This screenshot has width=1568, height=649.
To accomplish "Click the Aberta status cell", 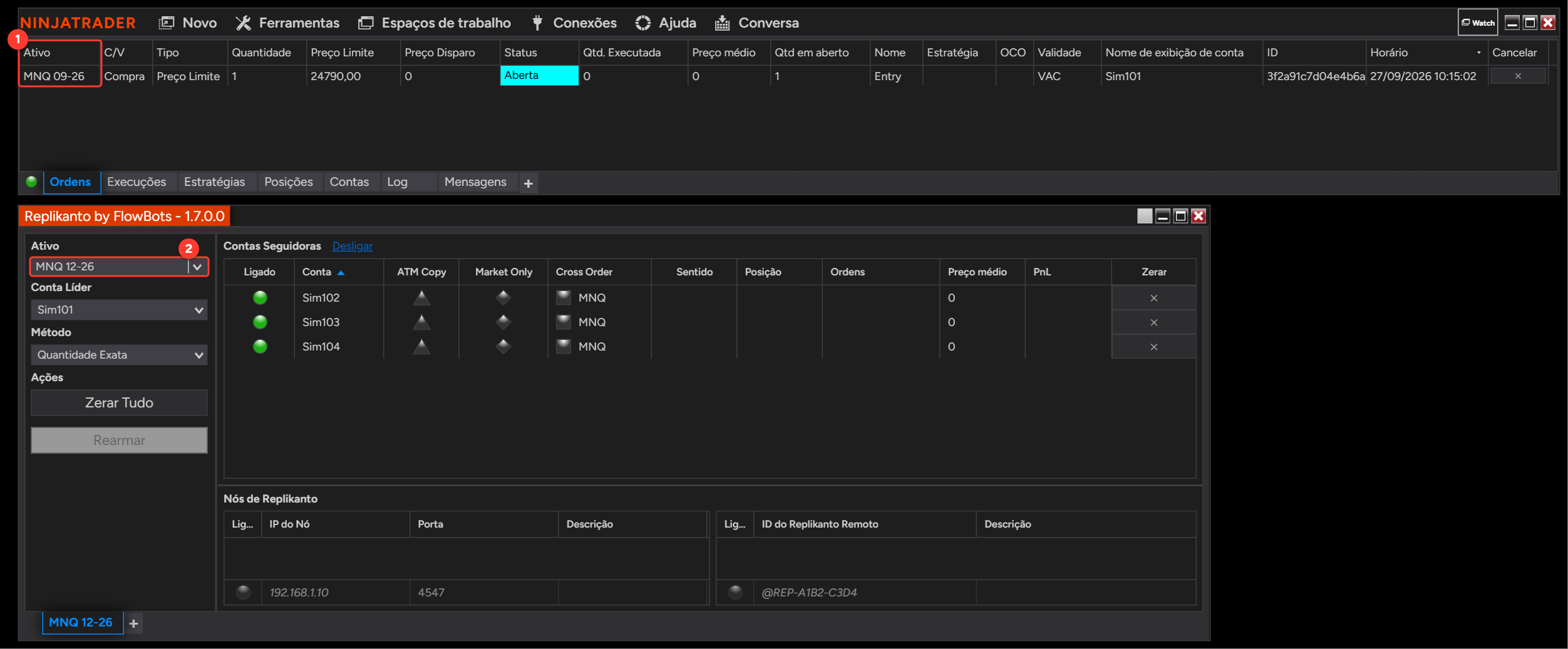I will 539,76.
